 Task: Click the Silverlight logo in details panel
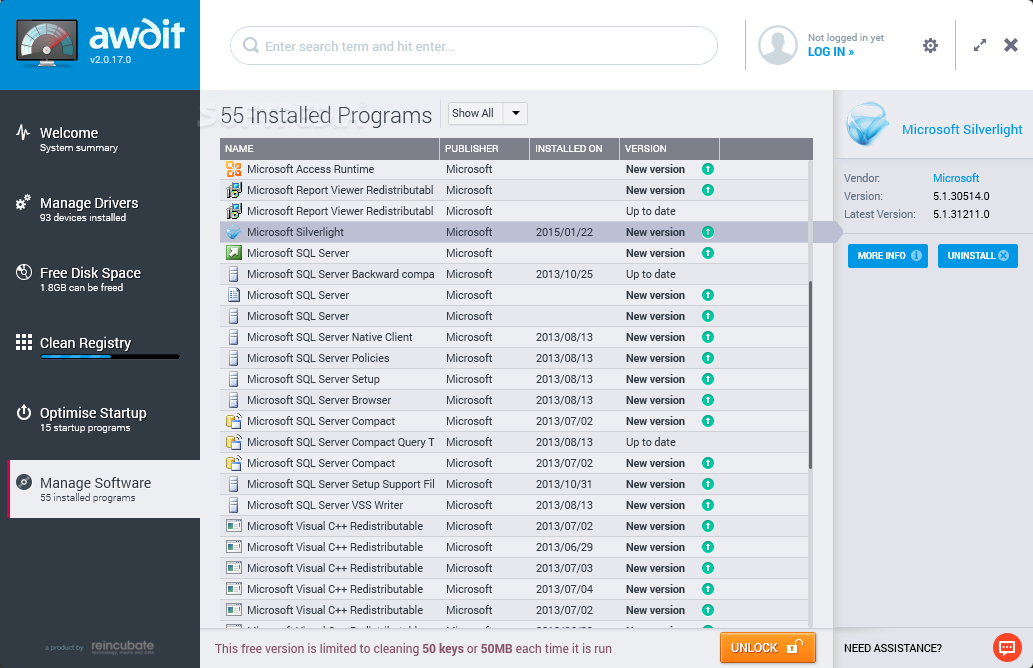click(866, 124)
